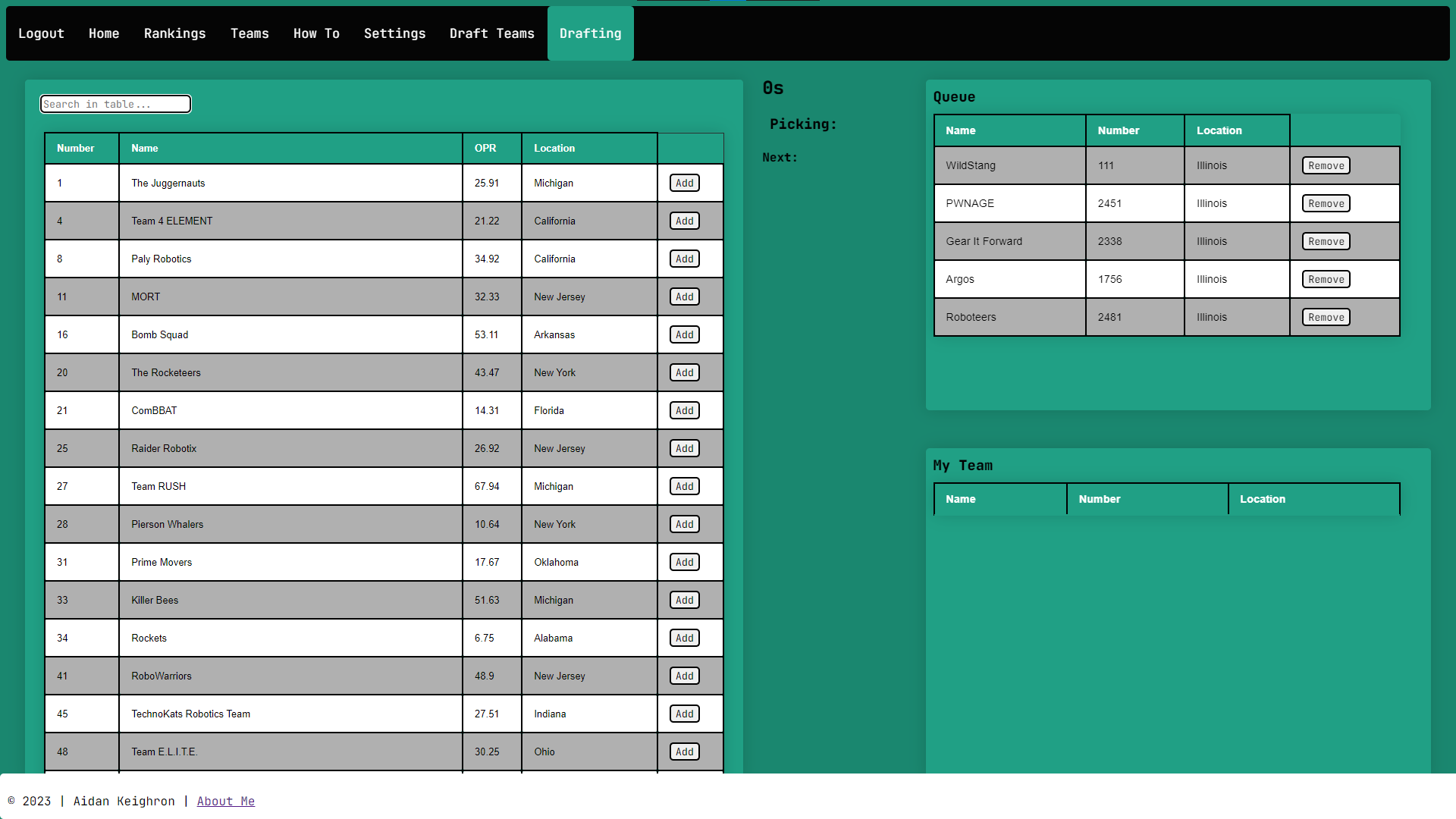Viewport: 1456px width, 819px height.
Task: Select the Gear It Forward queue cell
Action: point(1009,241)
